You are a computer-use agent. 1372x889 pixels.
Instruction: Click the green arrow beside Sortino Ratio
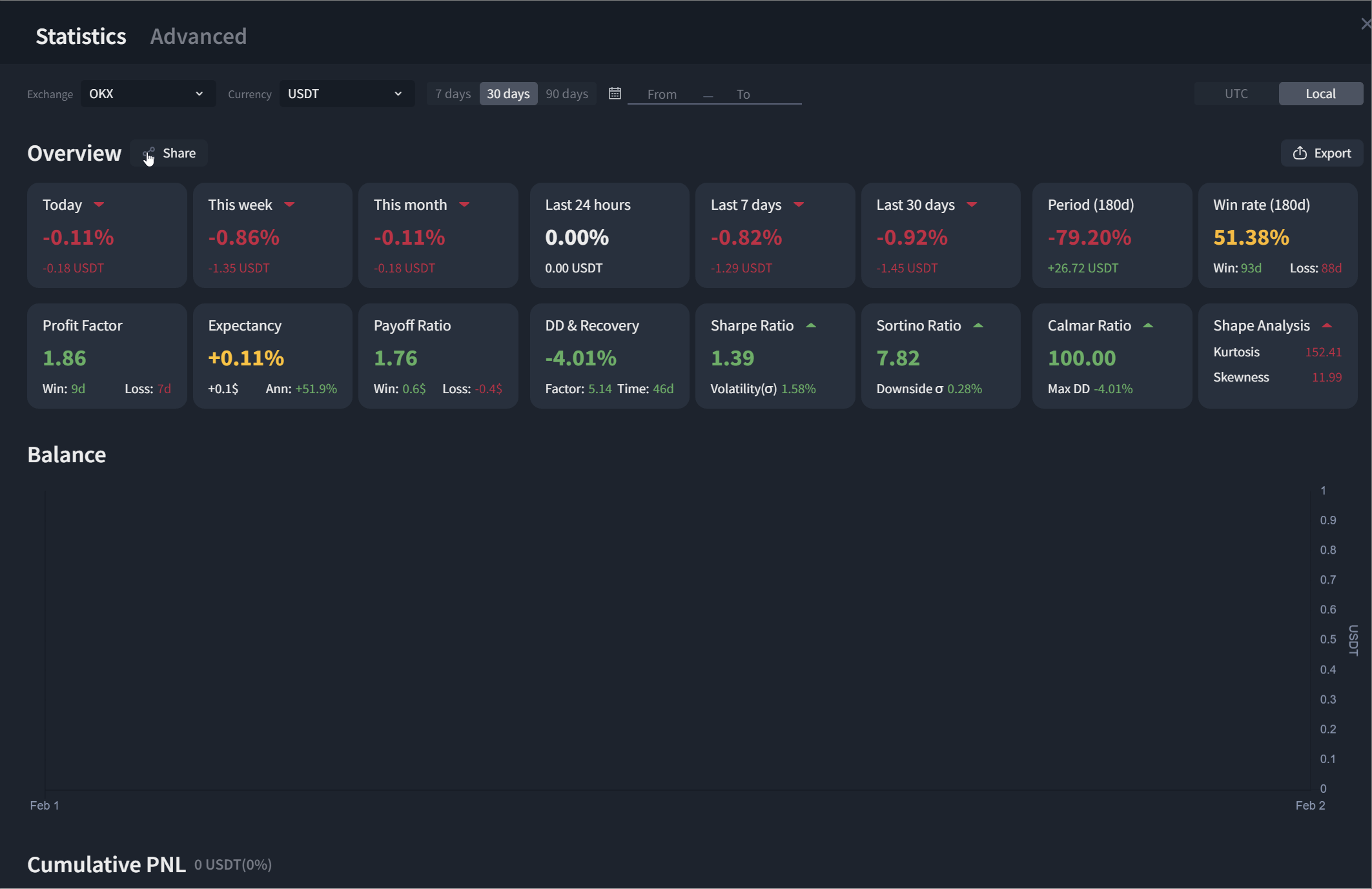click(x=978, y=325)
